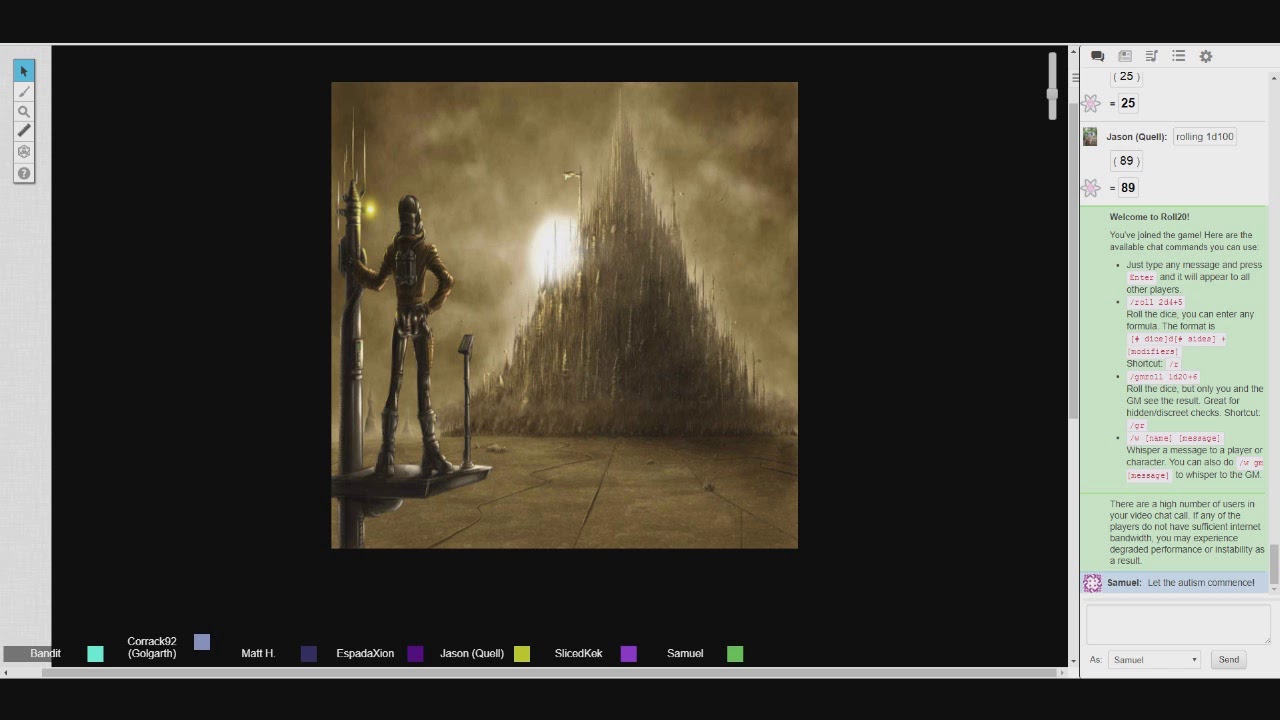The height and width of the screenshot is (720, 1280).
Task: Click Bandit's cyan color swatch
Action: pyautogui.click(x=95, y=654)
